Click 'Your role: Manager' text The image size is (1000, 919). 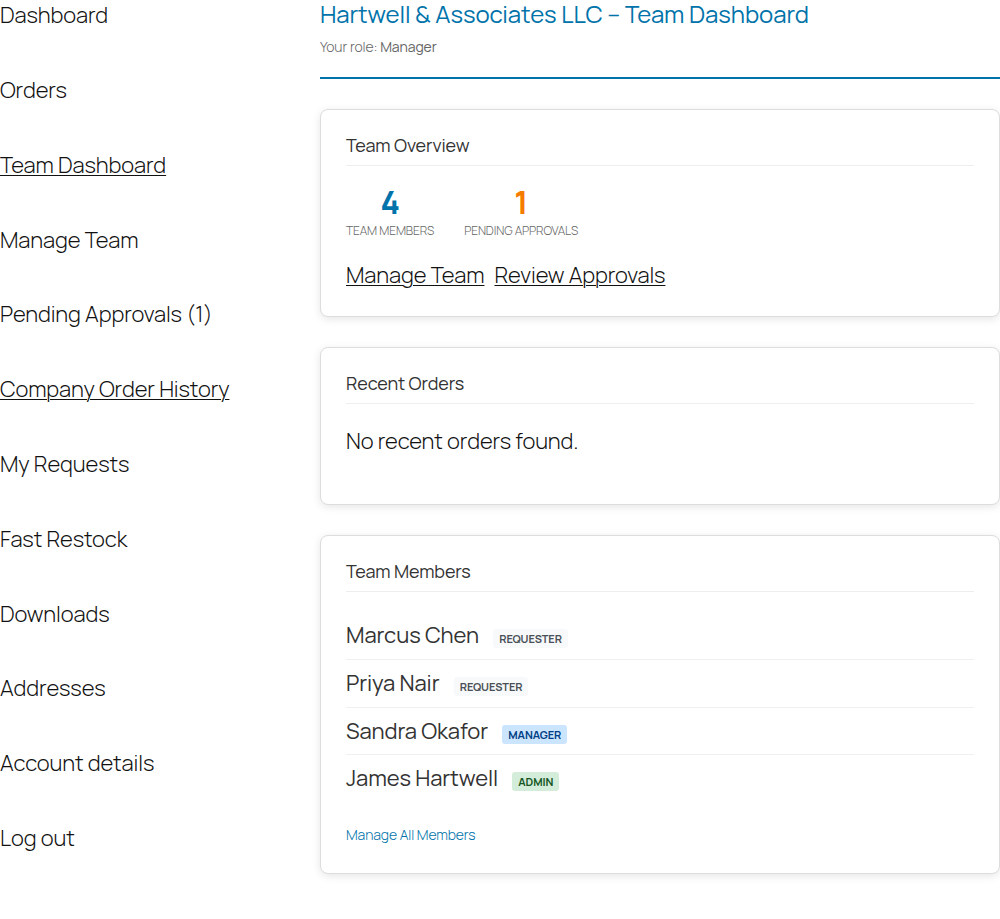click(x=378, y=47)
